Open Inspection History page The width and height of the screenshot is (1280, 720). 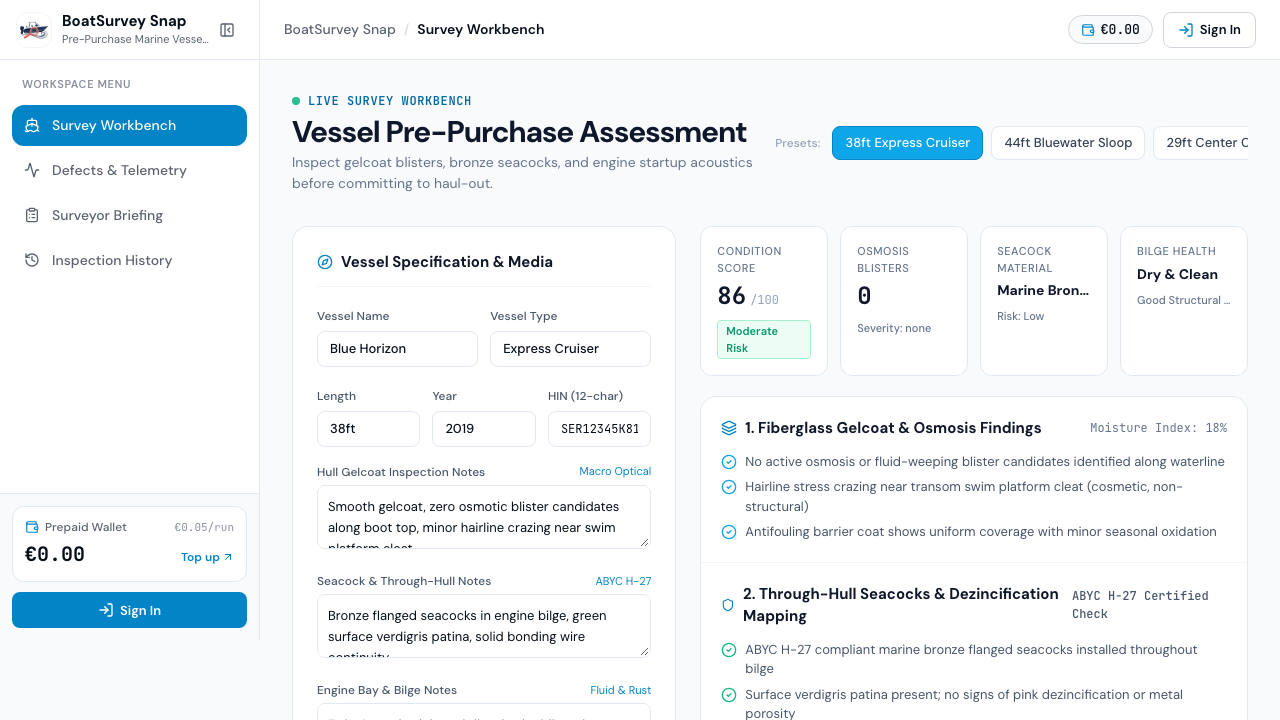pos(129,260)
